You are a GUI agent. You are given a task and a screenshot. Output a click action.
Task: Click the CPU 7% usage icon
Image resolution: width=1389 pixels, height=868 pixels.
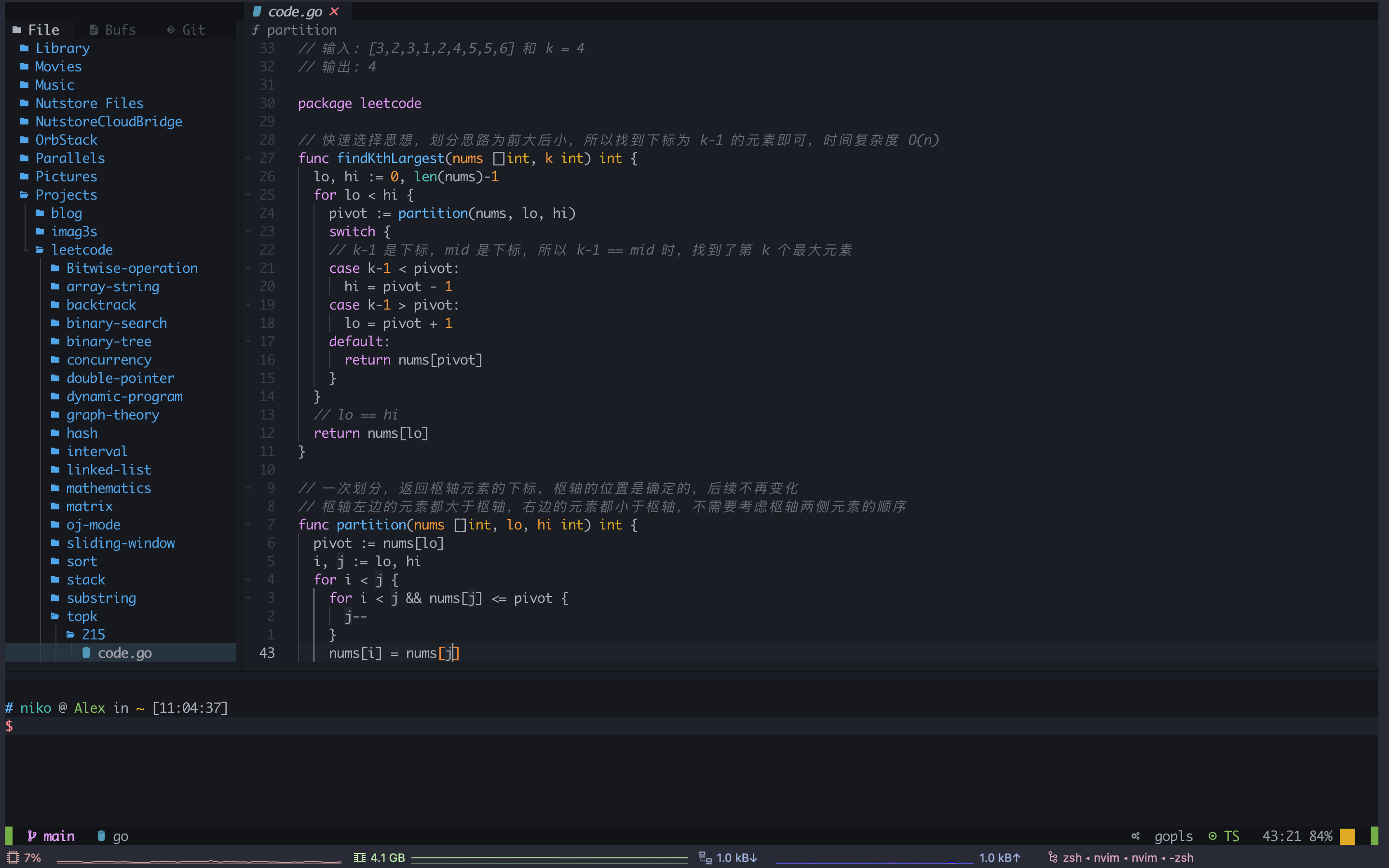pyautogui.click(x=13, y=858)
